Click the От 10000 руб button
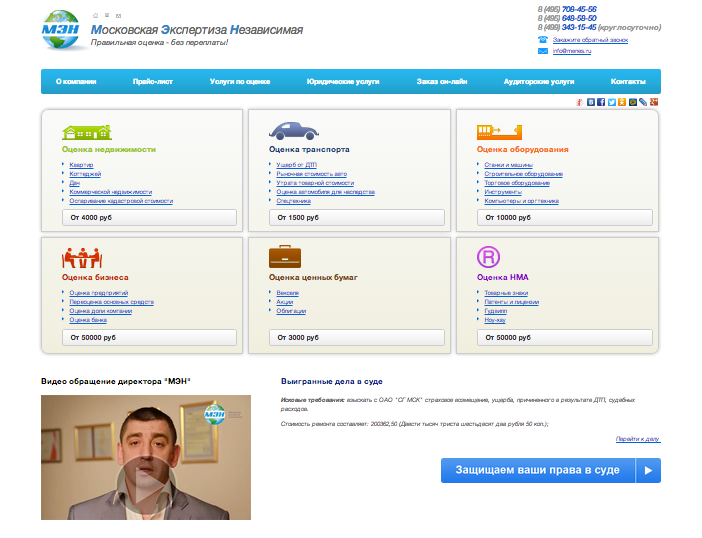 pos(565,218)
